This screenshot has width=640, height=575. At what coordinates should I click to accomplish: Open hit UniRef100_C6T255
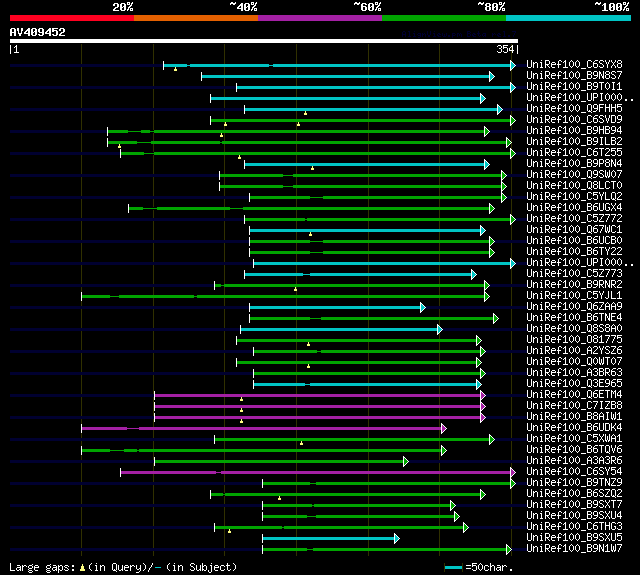click(574, 153)
